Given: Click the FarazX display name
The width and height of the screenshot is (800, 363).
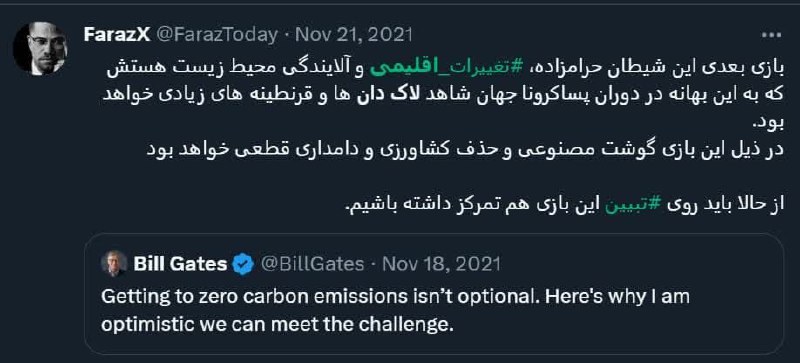Looking at the screenshot, I should (x=117, y=35).
